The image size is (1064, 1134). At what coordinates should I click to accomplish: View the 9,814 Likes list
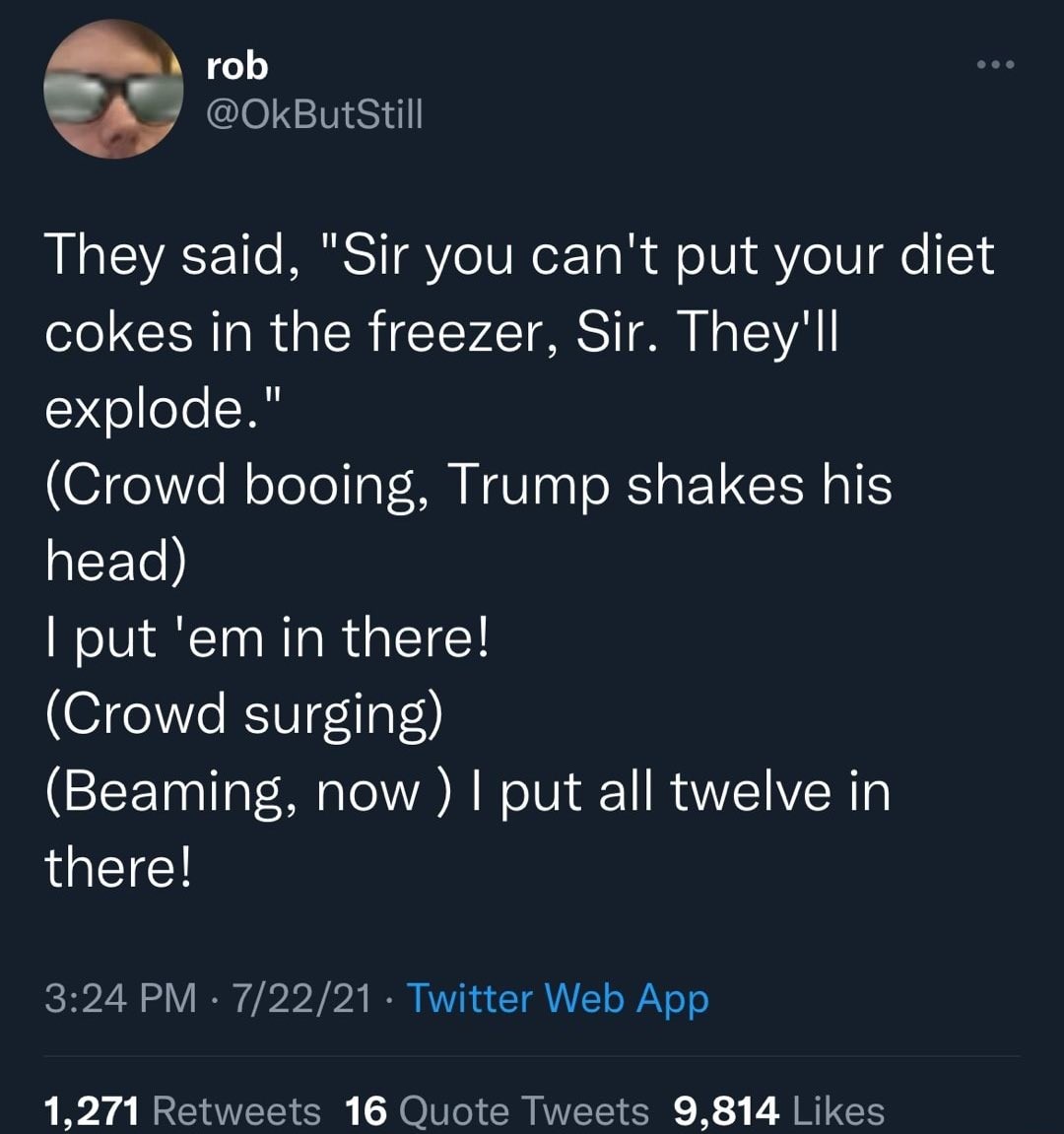tap(779, 1111)
